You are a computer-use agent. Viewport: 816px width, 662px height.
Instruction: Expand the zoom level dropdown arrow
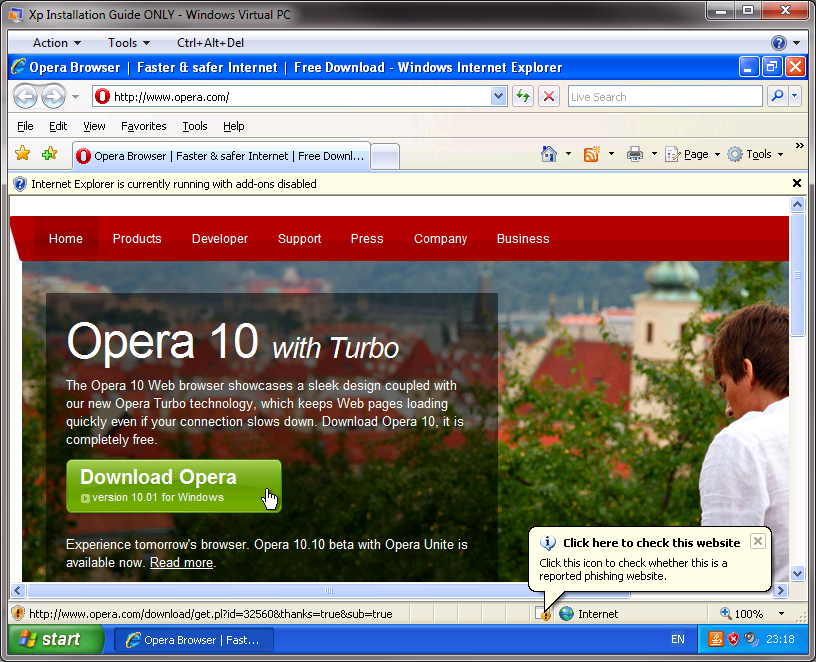tap(781, 614)
